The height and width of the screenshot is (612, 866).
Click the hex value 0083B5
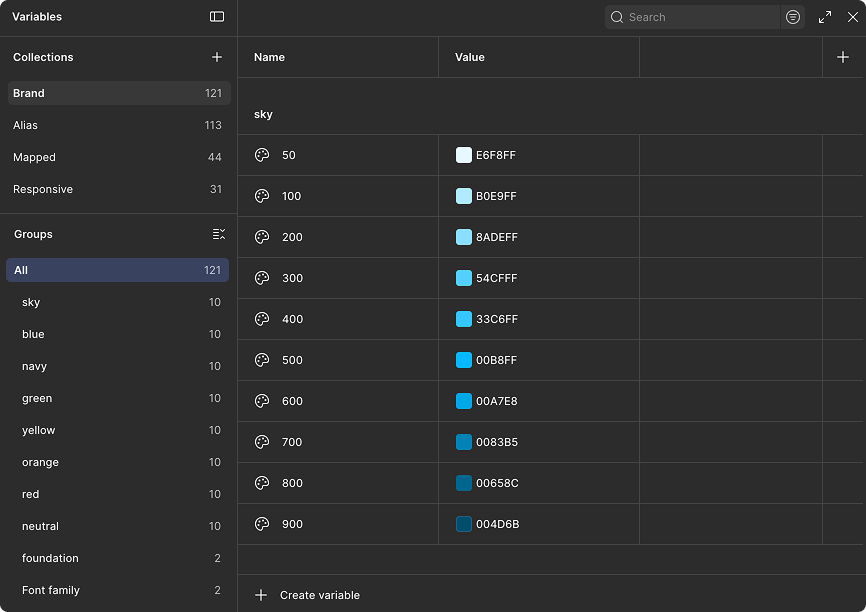[x=497, y=442]
